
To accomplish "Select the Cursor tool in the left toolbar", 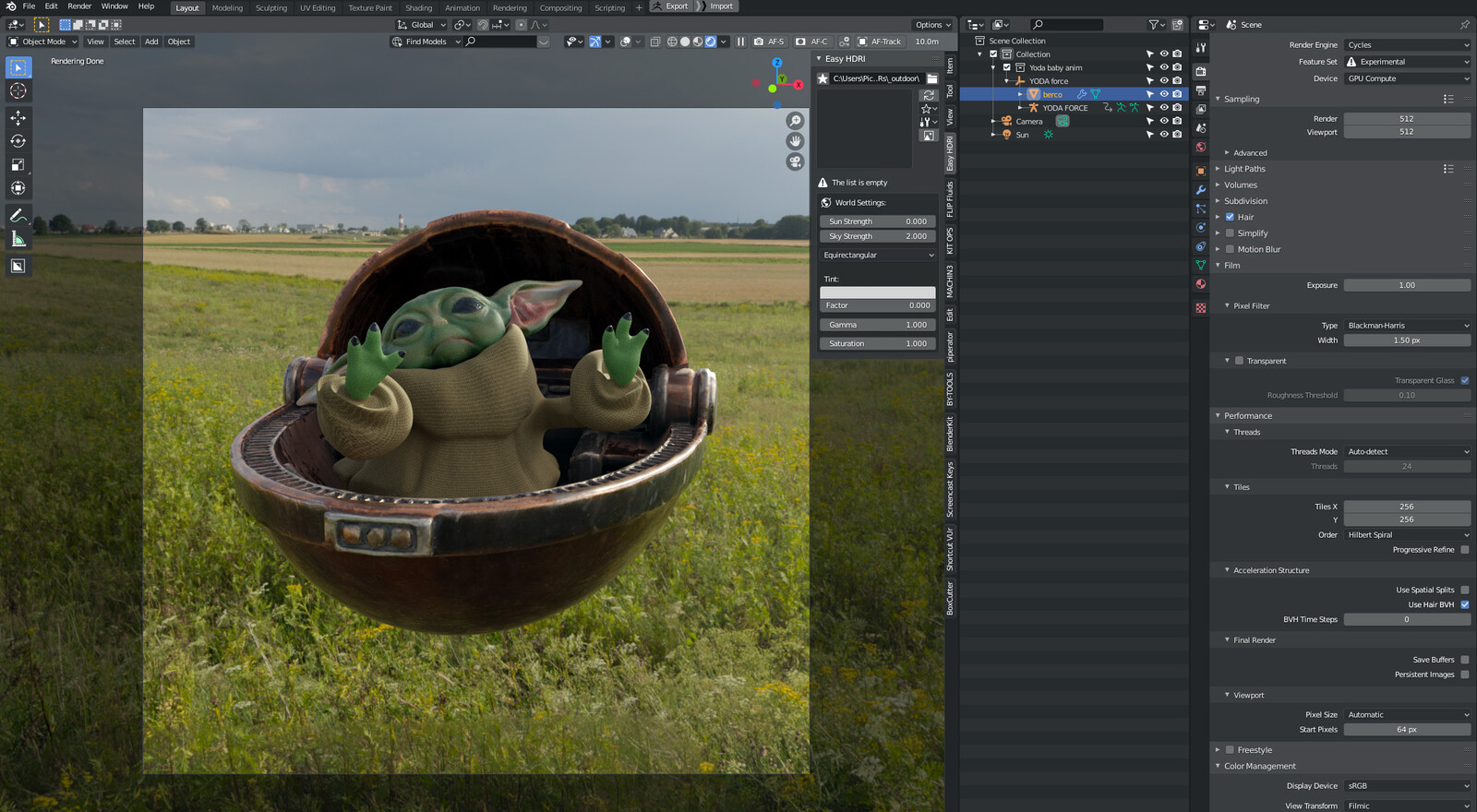I will pos(18,90).
